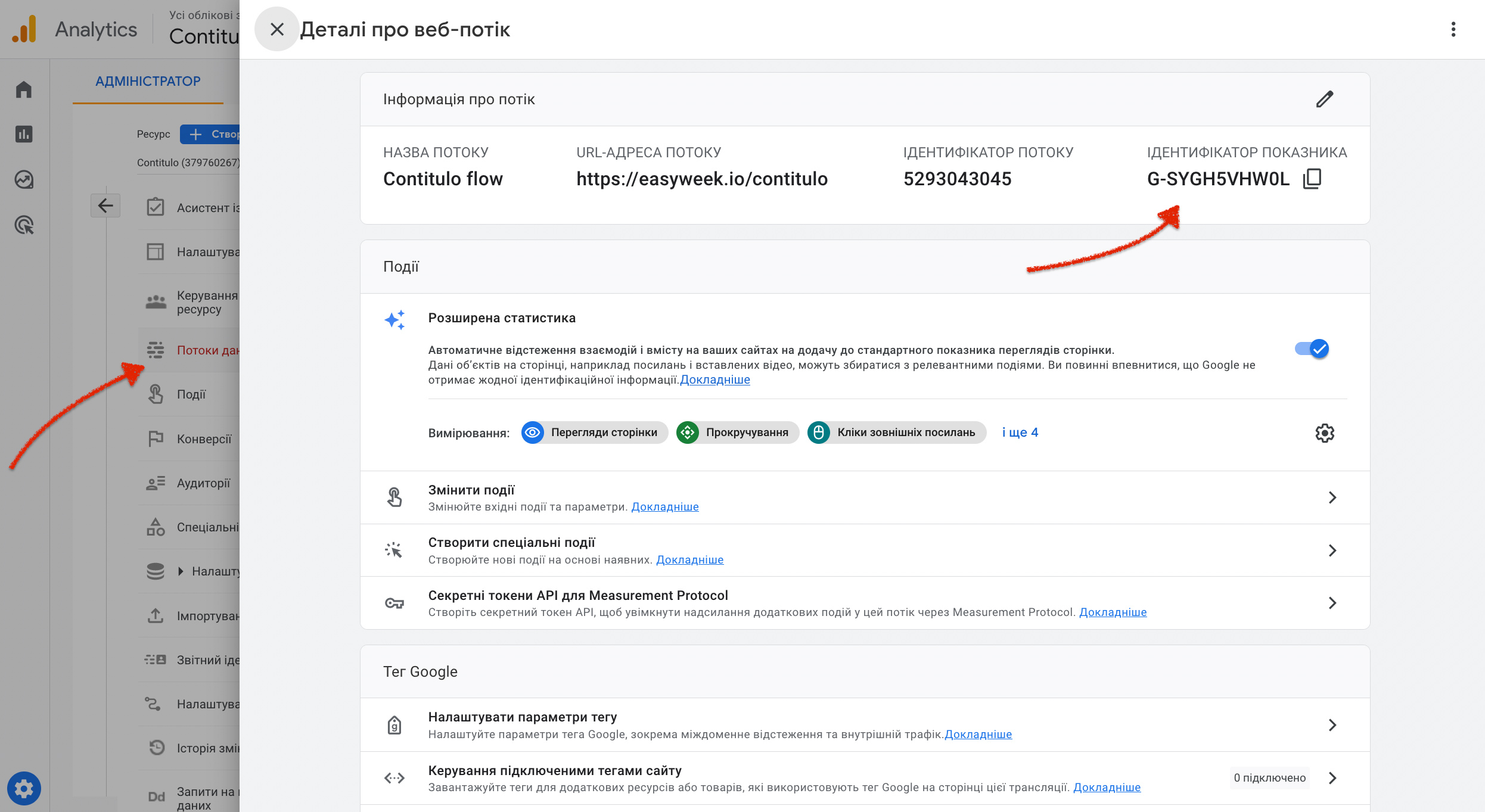
Task: Open 'Події' in admin menu
Action: pyautogui.click(x=189, y=394)
